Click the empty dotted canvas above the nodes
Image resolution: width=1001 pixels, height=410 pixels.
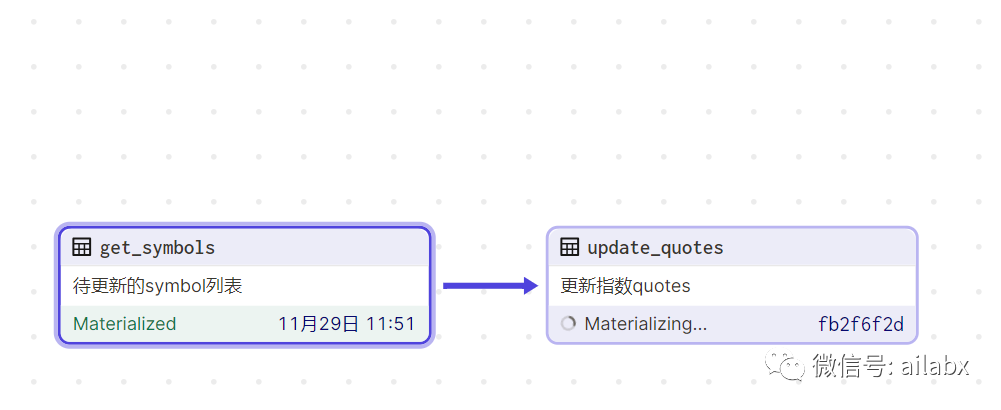pos(500,110)
